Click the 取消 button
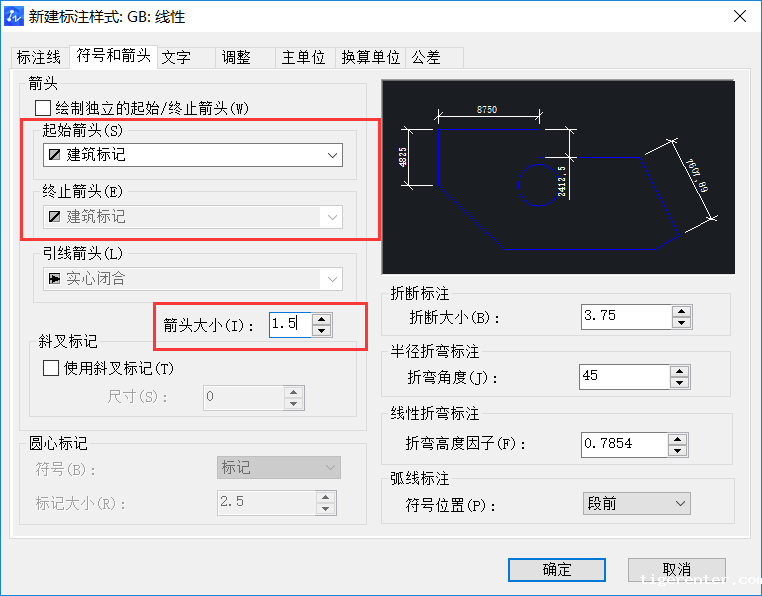Viewport: 762px width, 596px height. [x=677, y=569]
